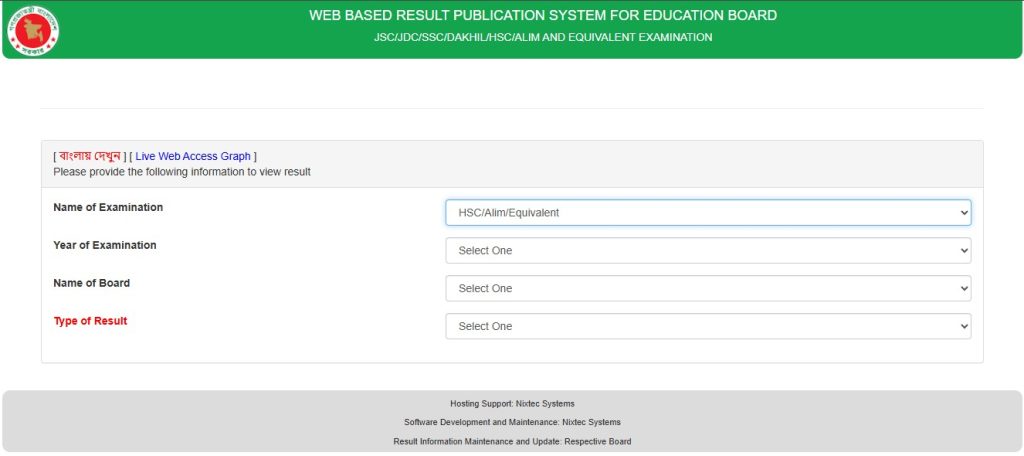
Task: Click 'Please provide the following information' text
Action: point(182,172)
